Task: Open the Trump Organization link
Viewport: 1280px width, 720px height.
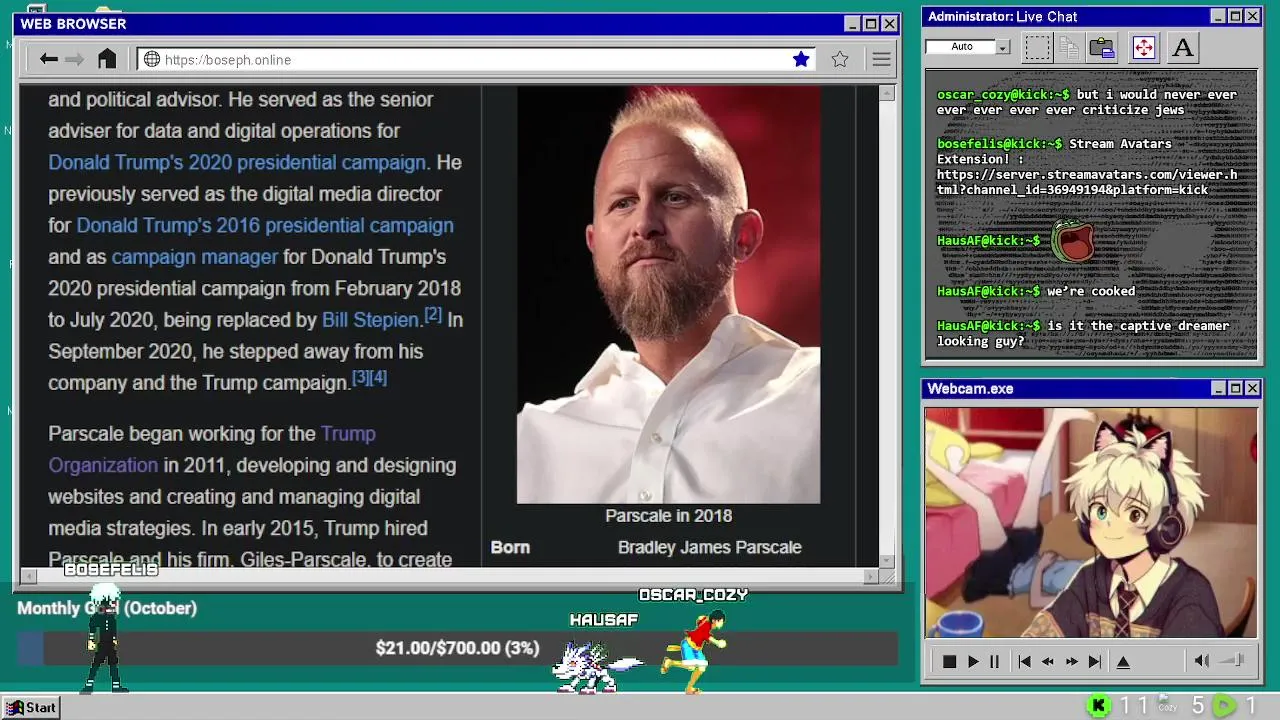Action: (212, 449)
